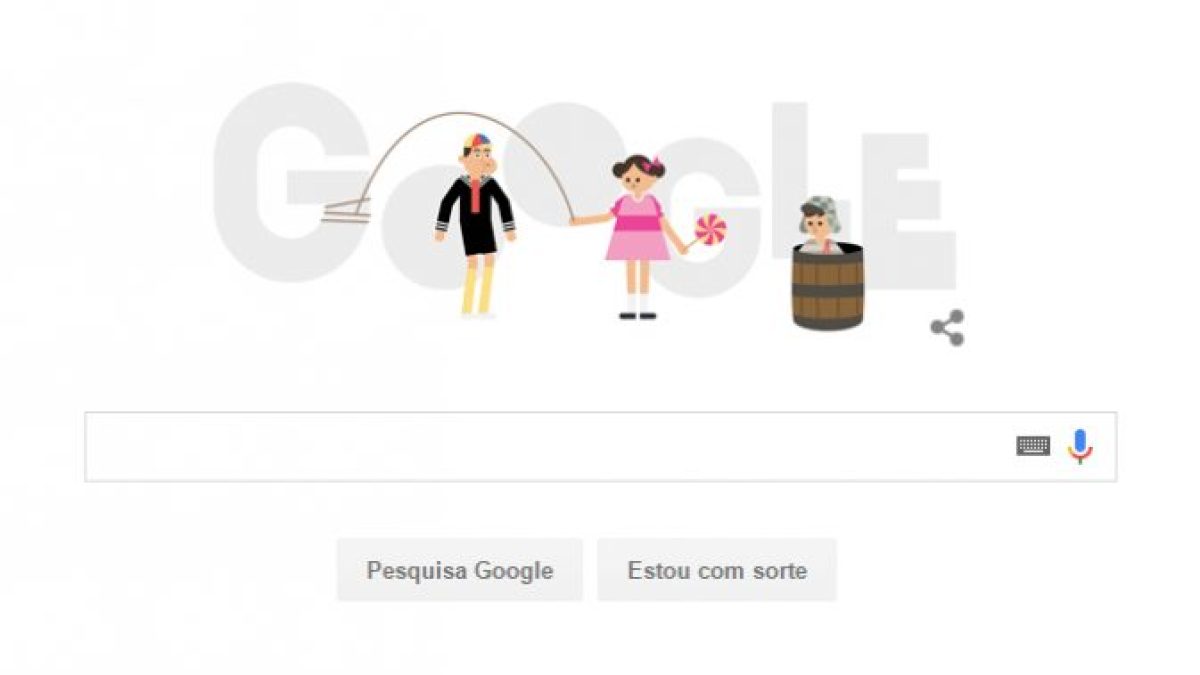Click the girl's black shoes
Screen dimensions: 1200x675
point(637,316)
